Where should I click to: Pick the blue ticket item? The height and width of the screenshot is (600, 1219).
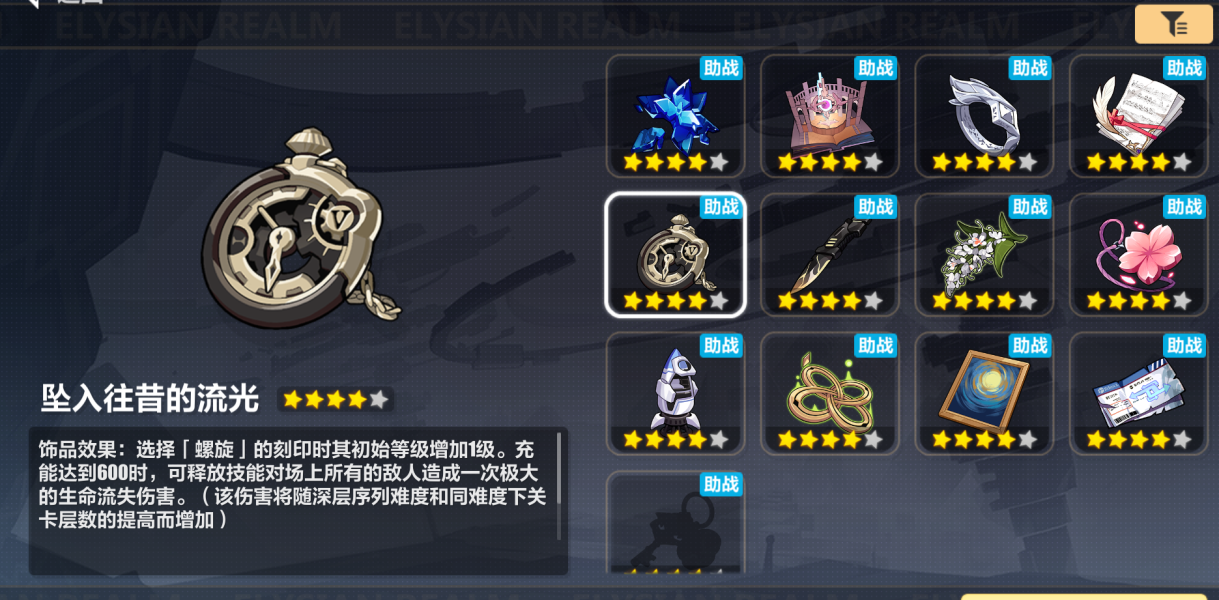pyautogui.click(x=1139, y=394)
